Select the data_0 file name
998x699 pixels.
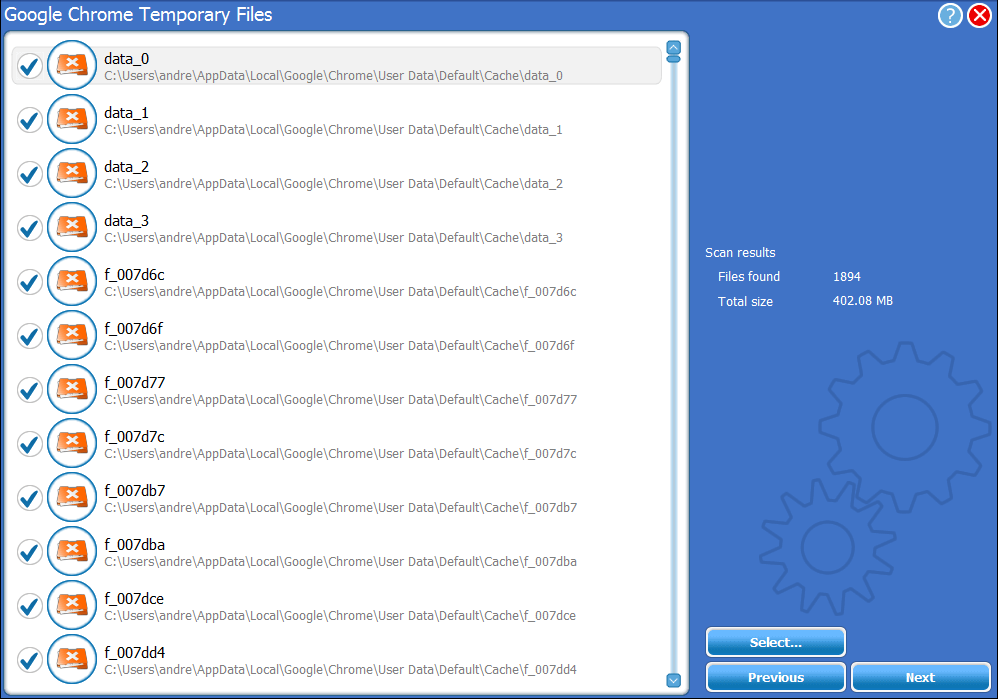pos(127,59)
